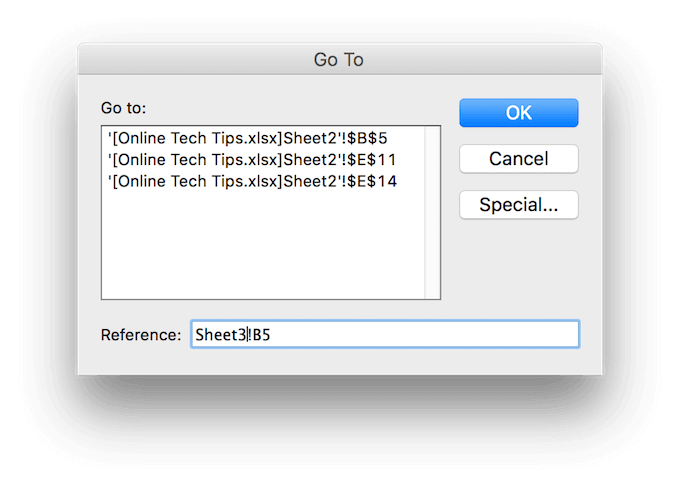Click "$E$11" at the end of the second entry

pos(376,160)
